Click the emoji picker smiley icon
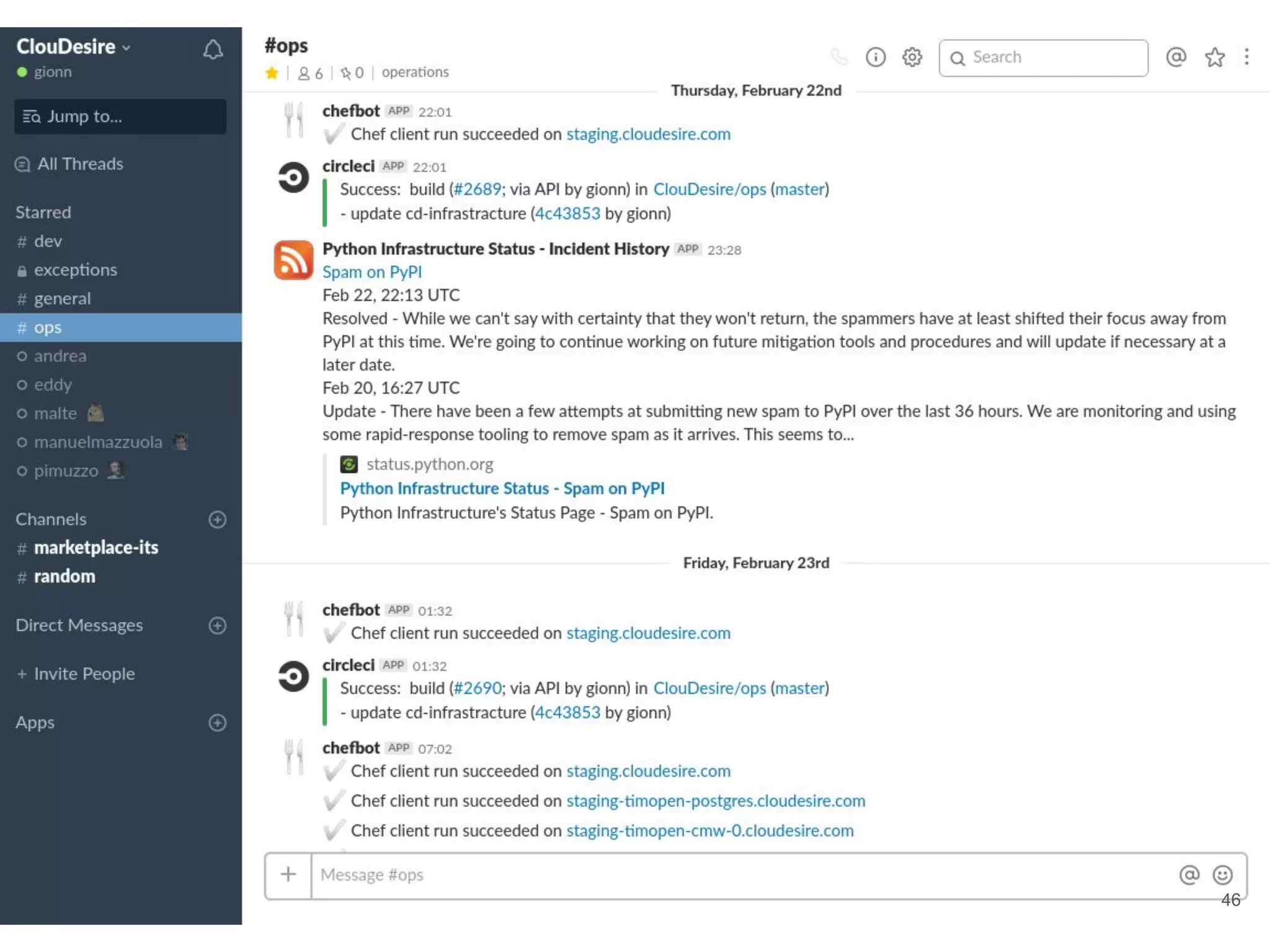The height and width of the screenshot is (952, 1270). (1222, 875)
